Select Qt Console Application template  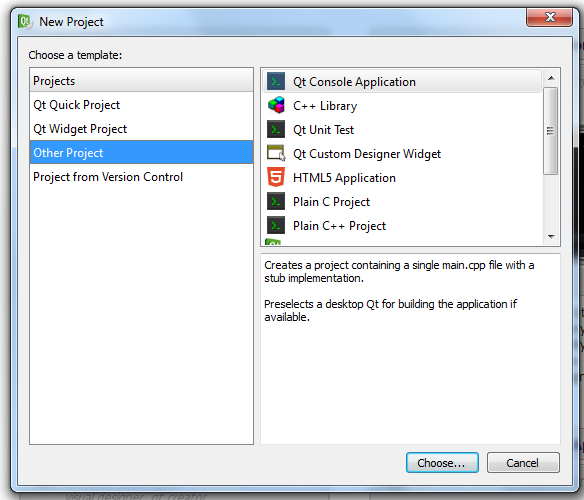[x=402, y=81]
